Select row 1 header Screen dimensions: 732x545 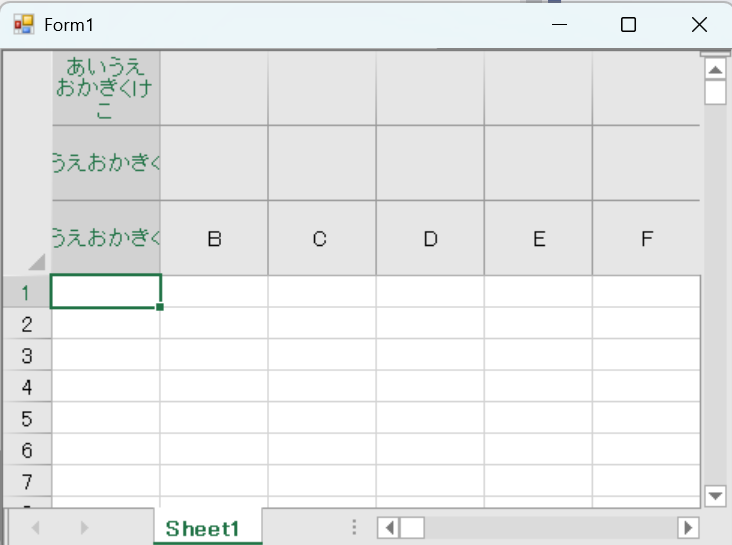pyautogui.click(x=27, y=292)
